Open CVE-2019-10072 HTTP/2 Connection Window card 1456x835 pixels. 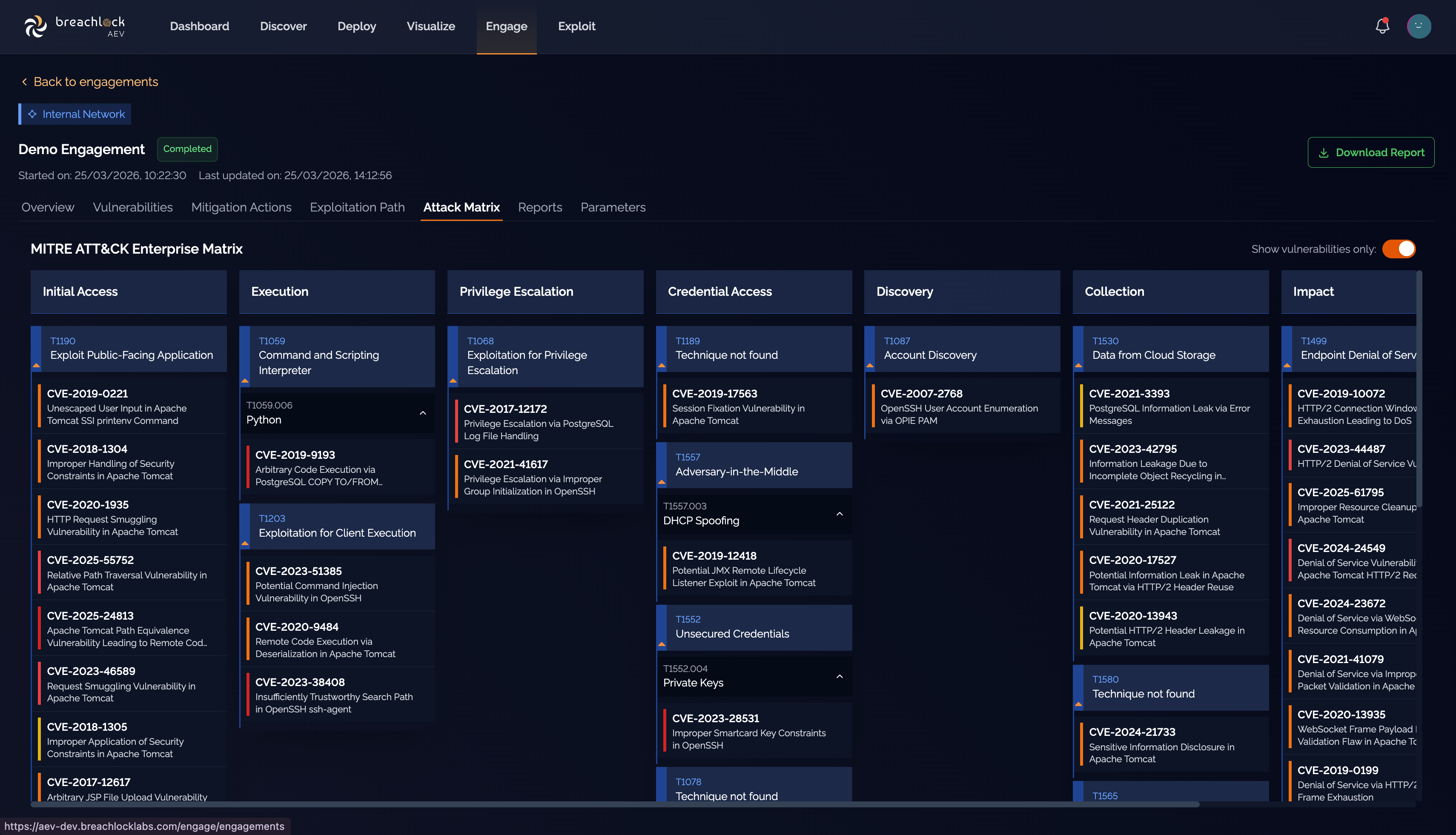pyautogui.click(x=1349, y=406)
